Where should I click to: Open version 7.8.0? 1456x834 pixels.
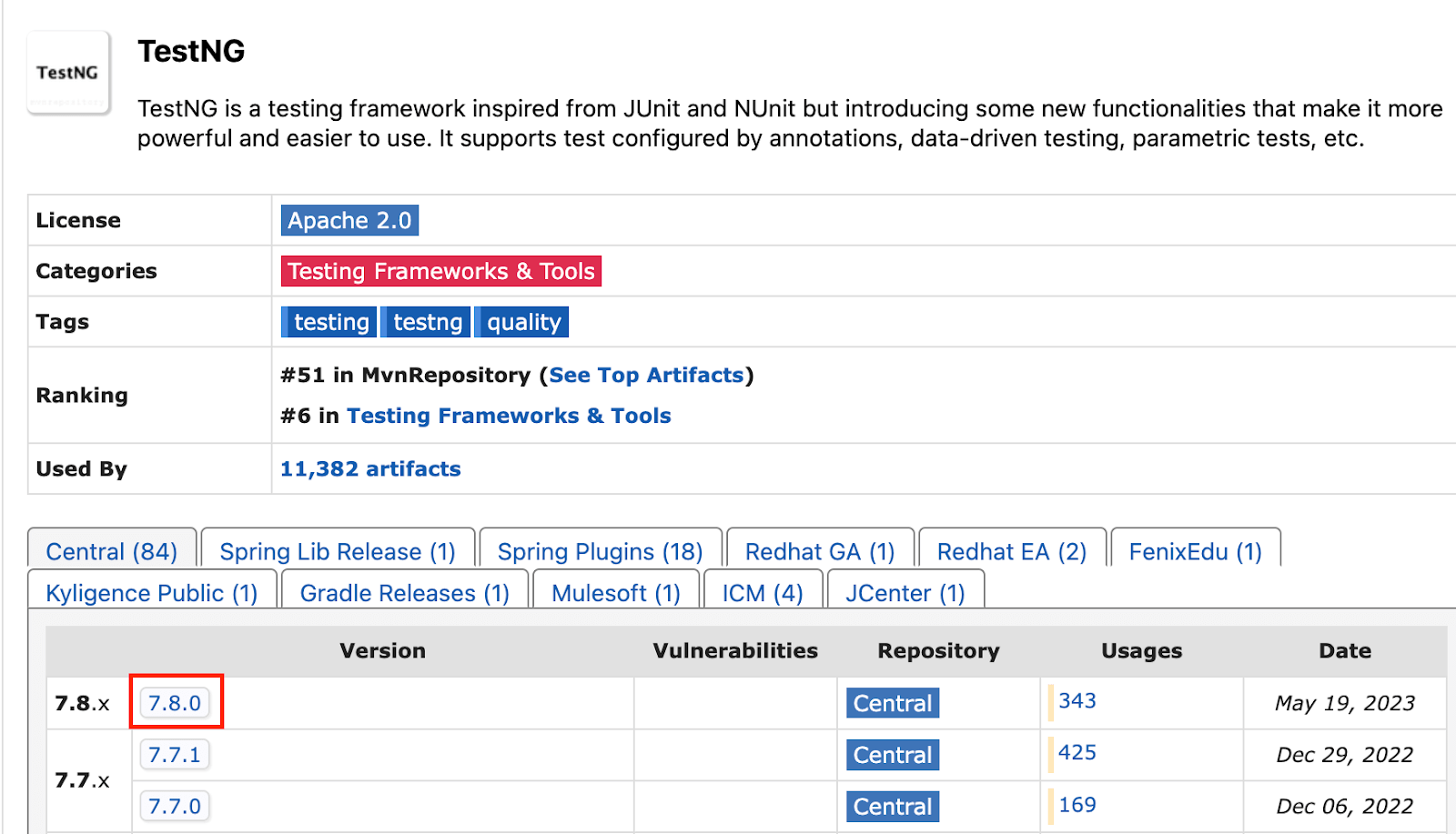[175, 703]
